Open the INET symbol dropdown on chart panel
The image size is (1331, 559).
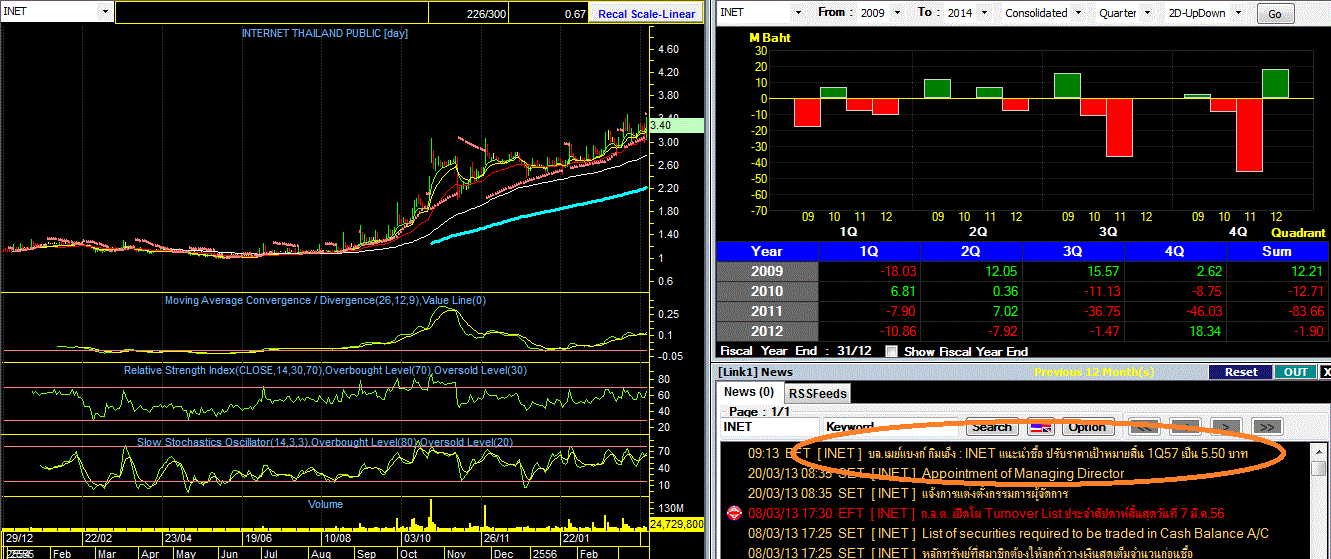click(x=105, y=12)
